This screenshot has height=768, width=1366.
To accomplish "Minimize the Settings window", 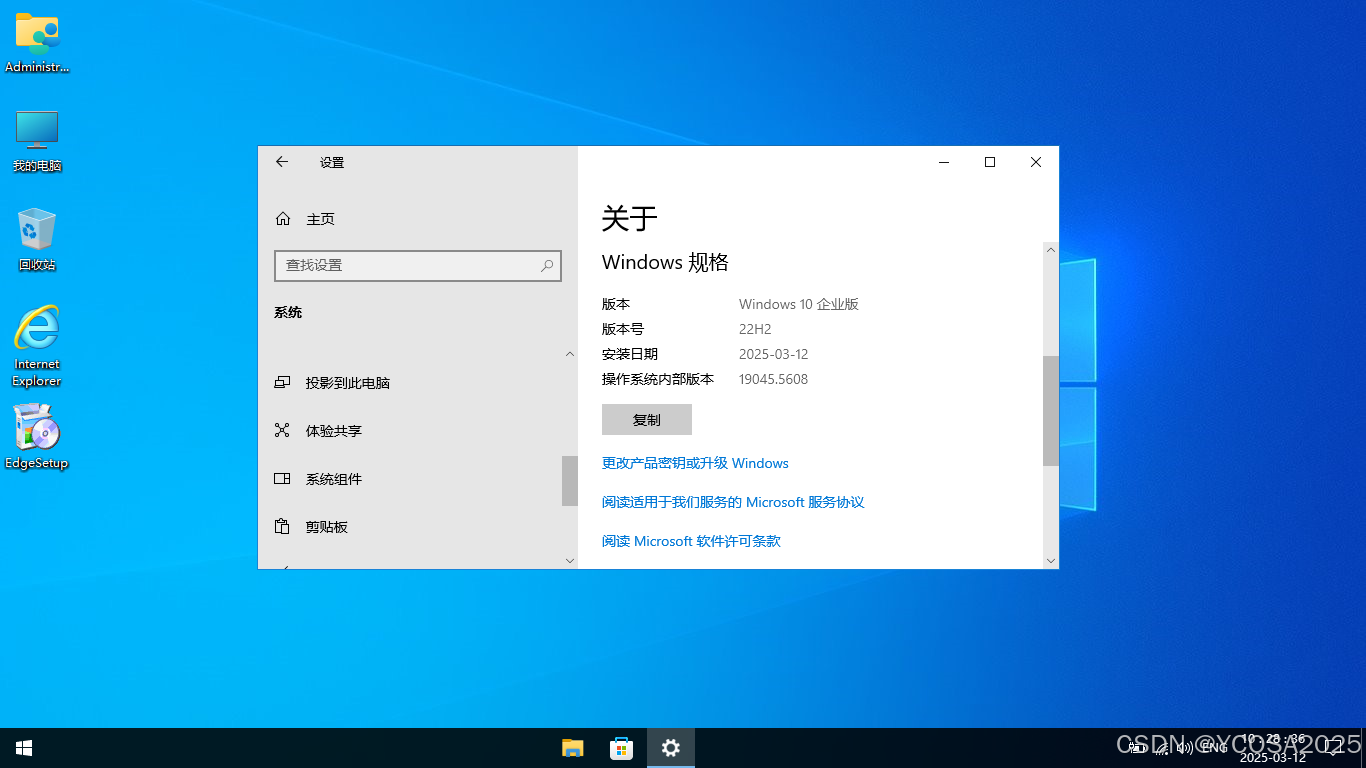I will (944, 162).
